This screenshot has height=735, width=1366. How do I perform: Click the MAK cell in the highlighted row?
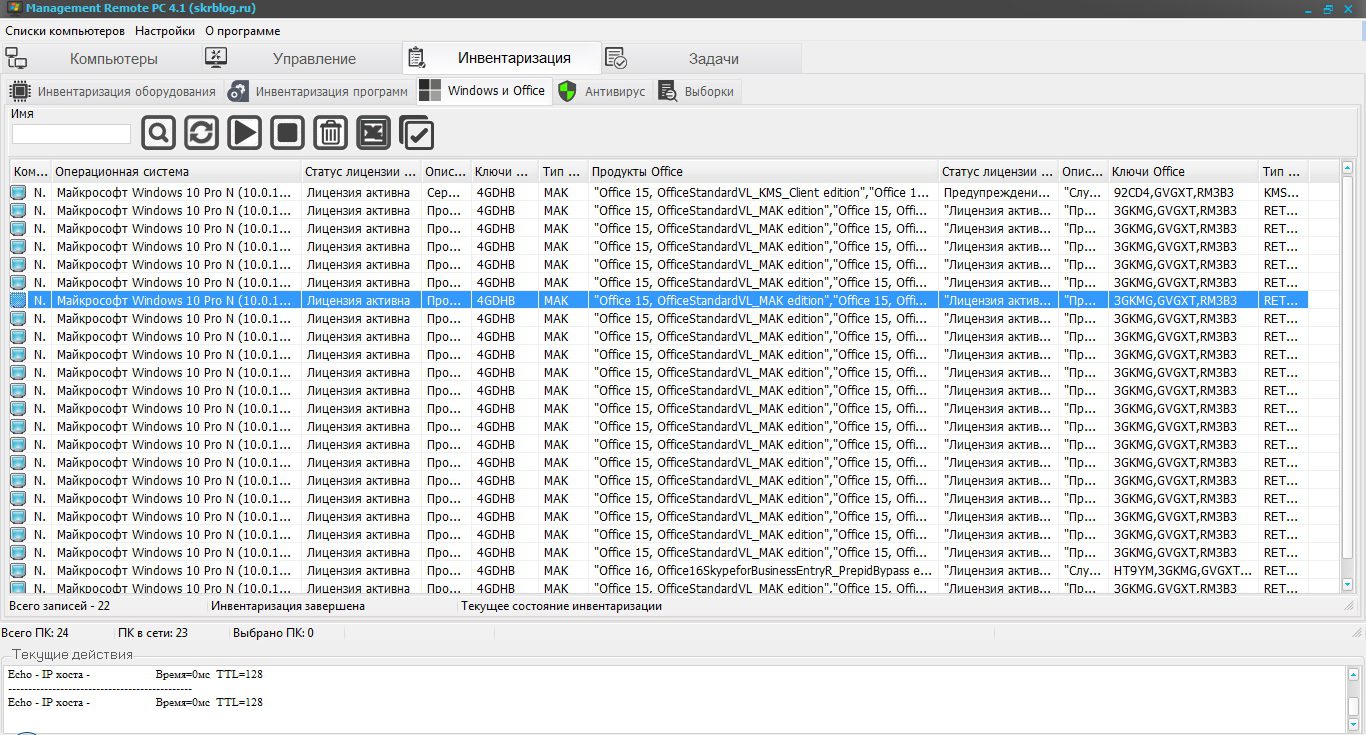[x=563, y=300]
